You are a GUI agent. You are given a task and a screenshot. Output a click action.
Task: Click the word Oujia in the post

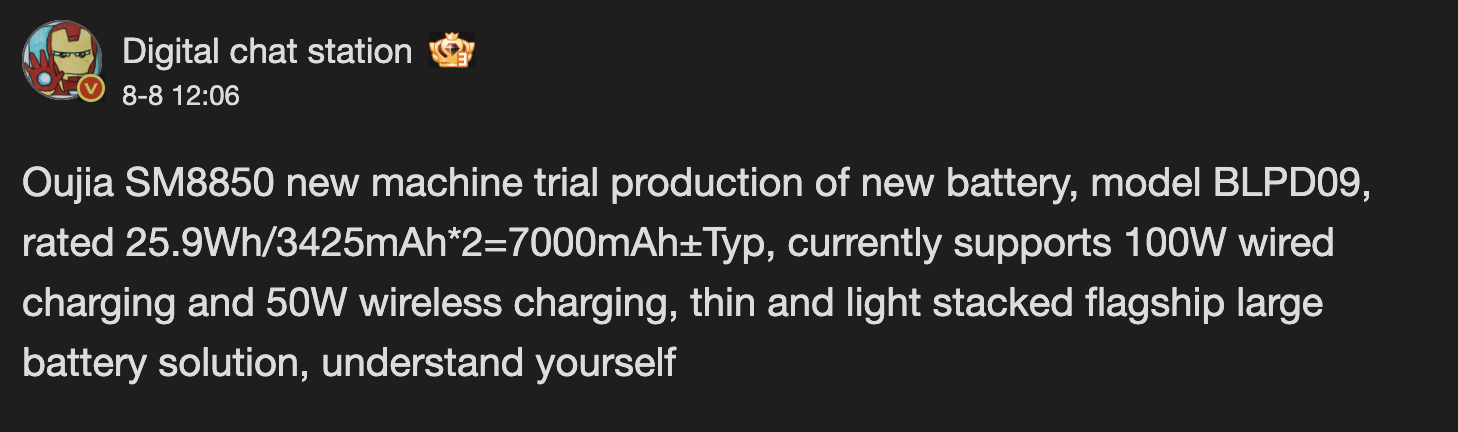pos(67,184)
